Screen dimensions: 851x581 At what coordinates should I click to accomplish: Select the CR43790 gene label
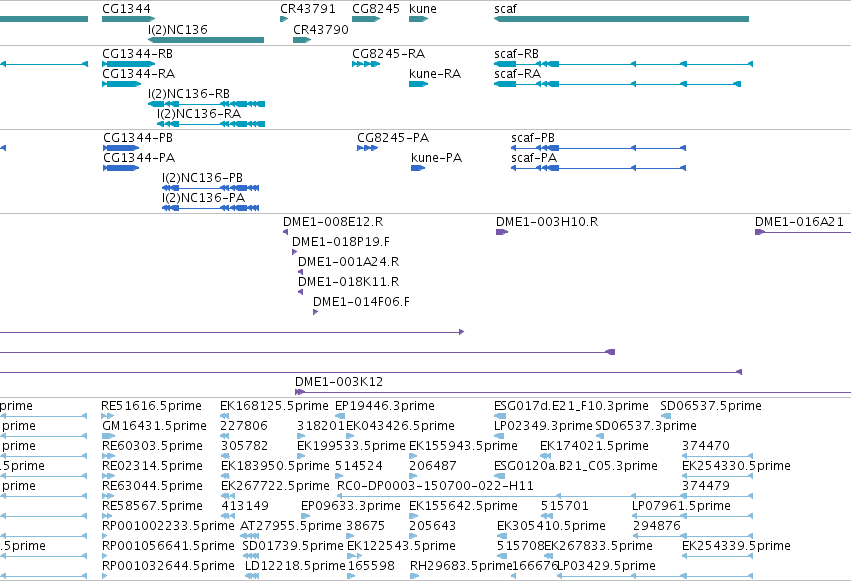tap(321, 29)
